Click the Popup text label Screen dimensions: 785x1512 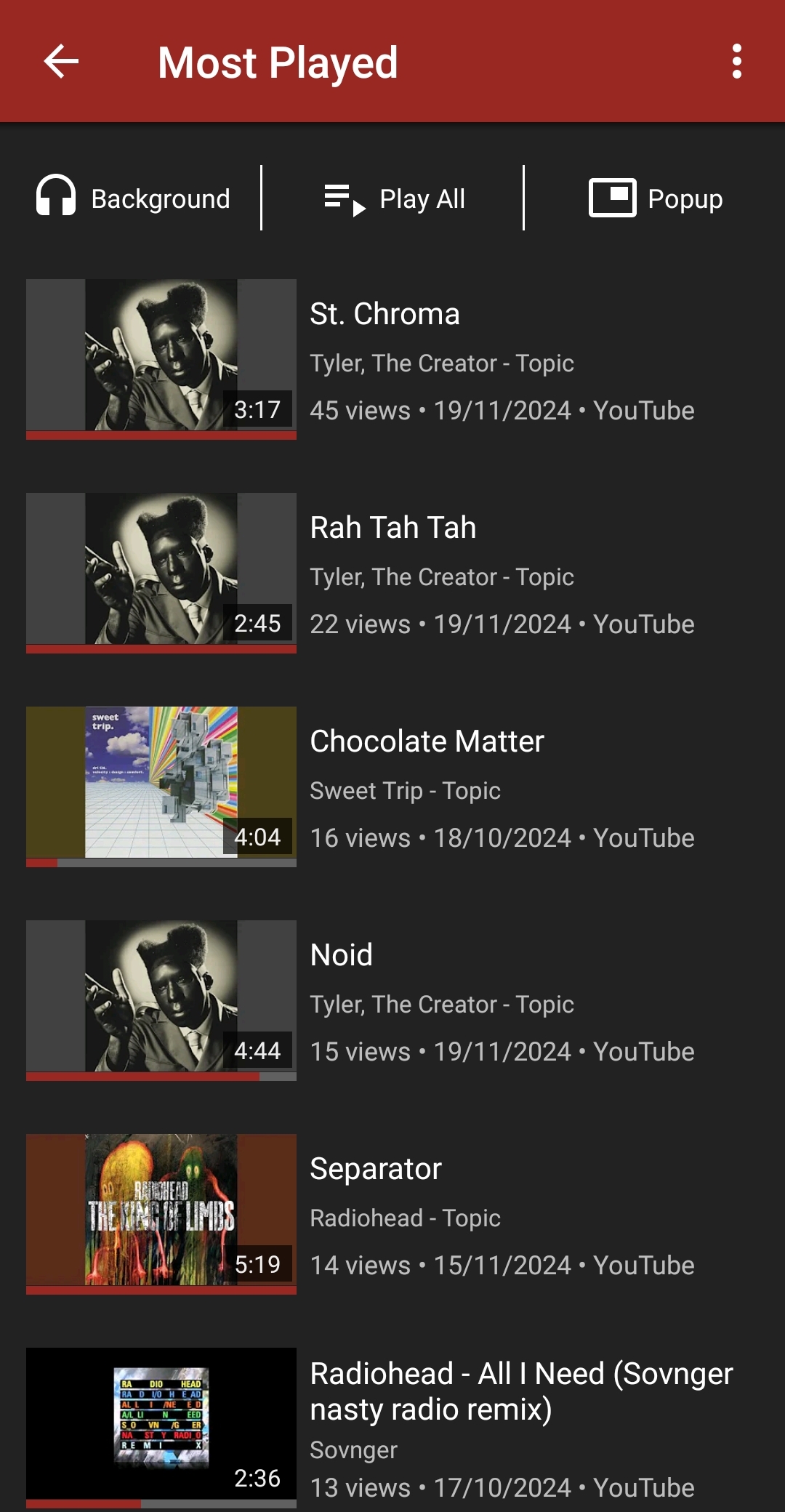685,199
